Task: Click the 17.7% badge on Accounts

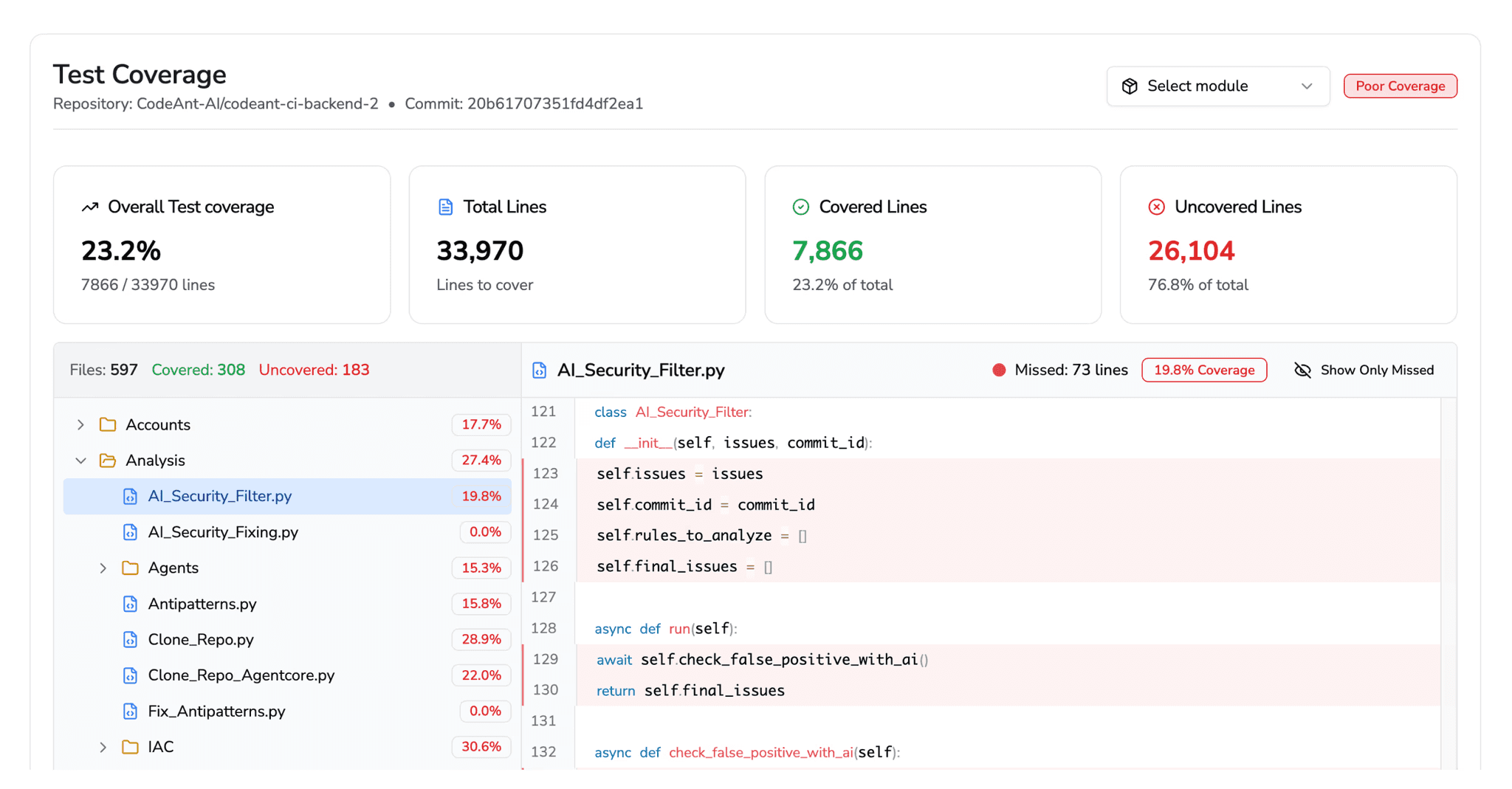Action: [481, 424]
